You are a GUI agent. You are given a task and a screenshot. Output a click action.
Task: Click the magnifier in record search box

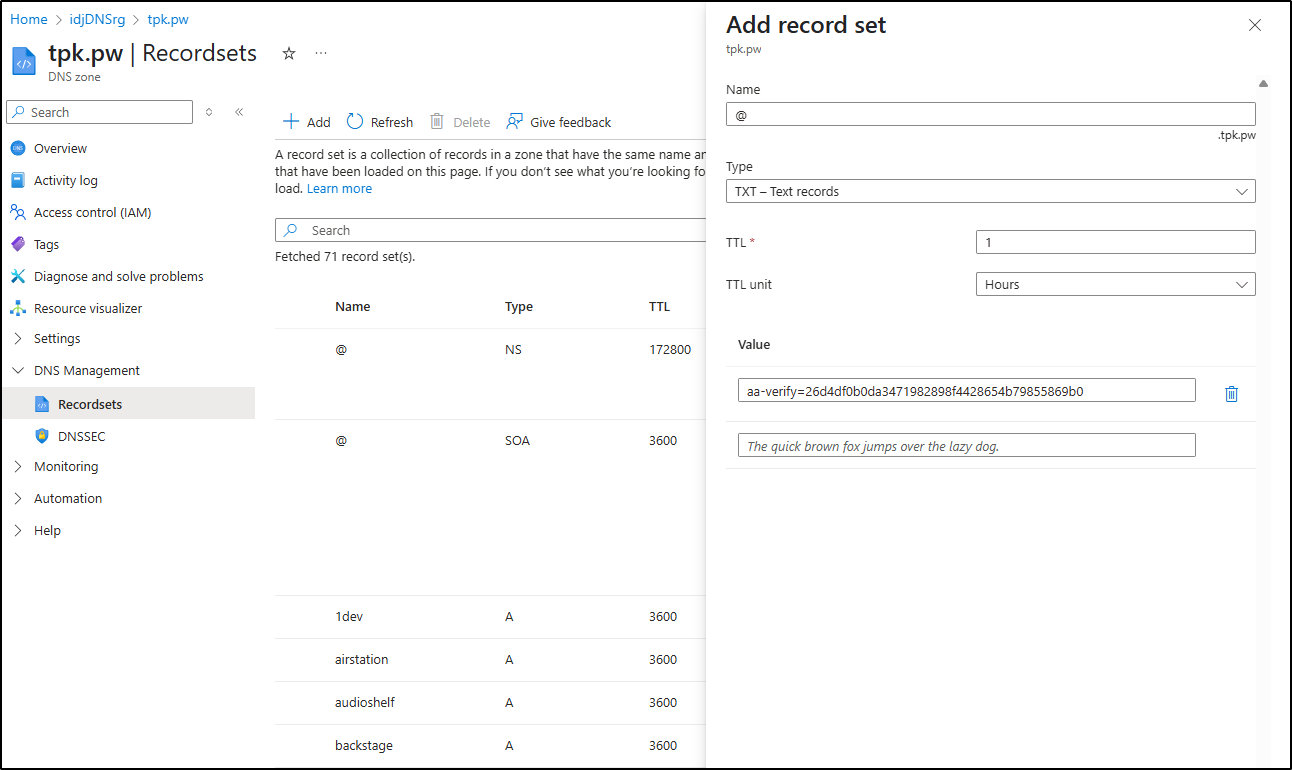click(x=291, y=230)
